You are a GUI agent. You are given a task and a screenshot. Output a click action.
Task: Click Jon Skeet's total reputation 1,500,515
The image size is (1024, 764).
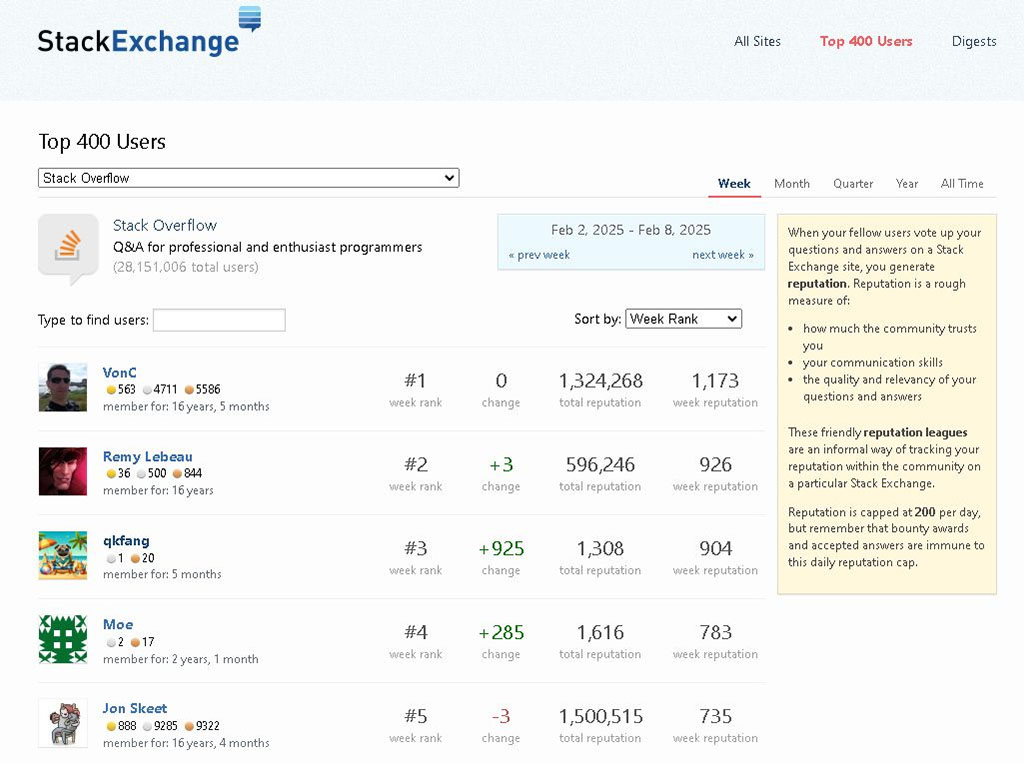pyautogui.click(x=601, y=716)
